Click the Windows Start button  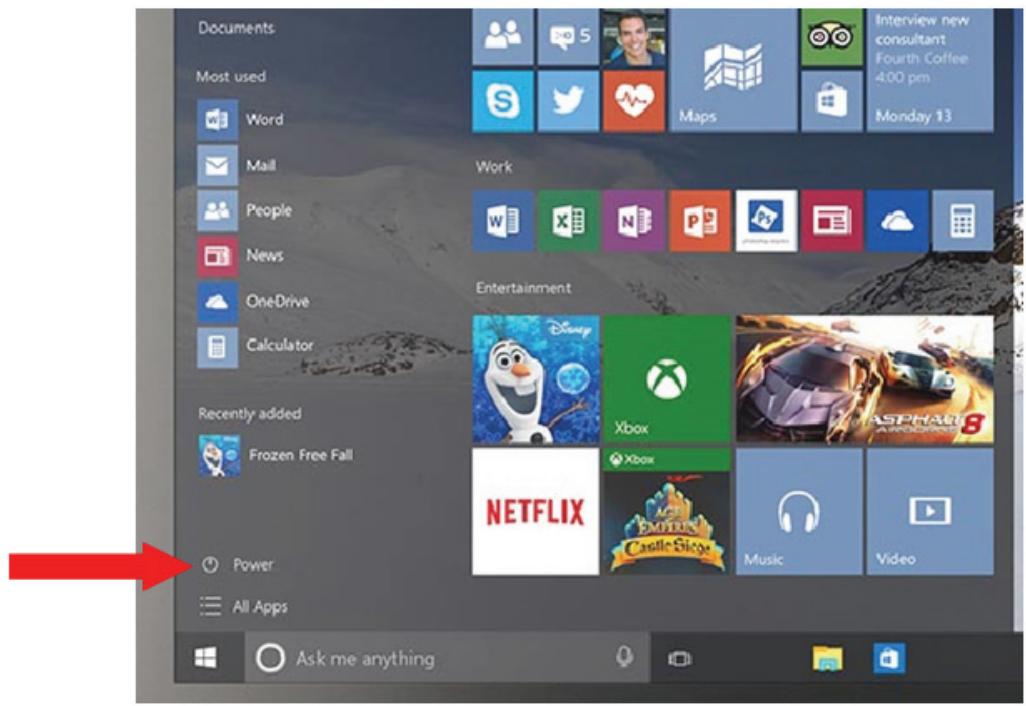coord(206,658)
